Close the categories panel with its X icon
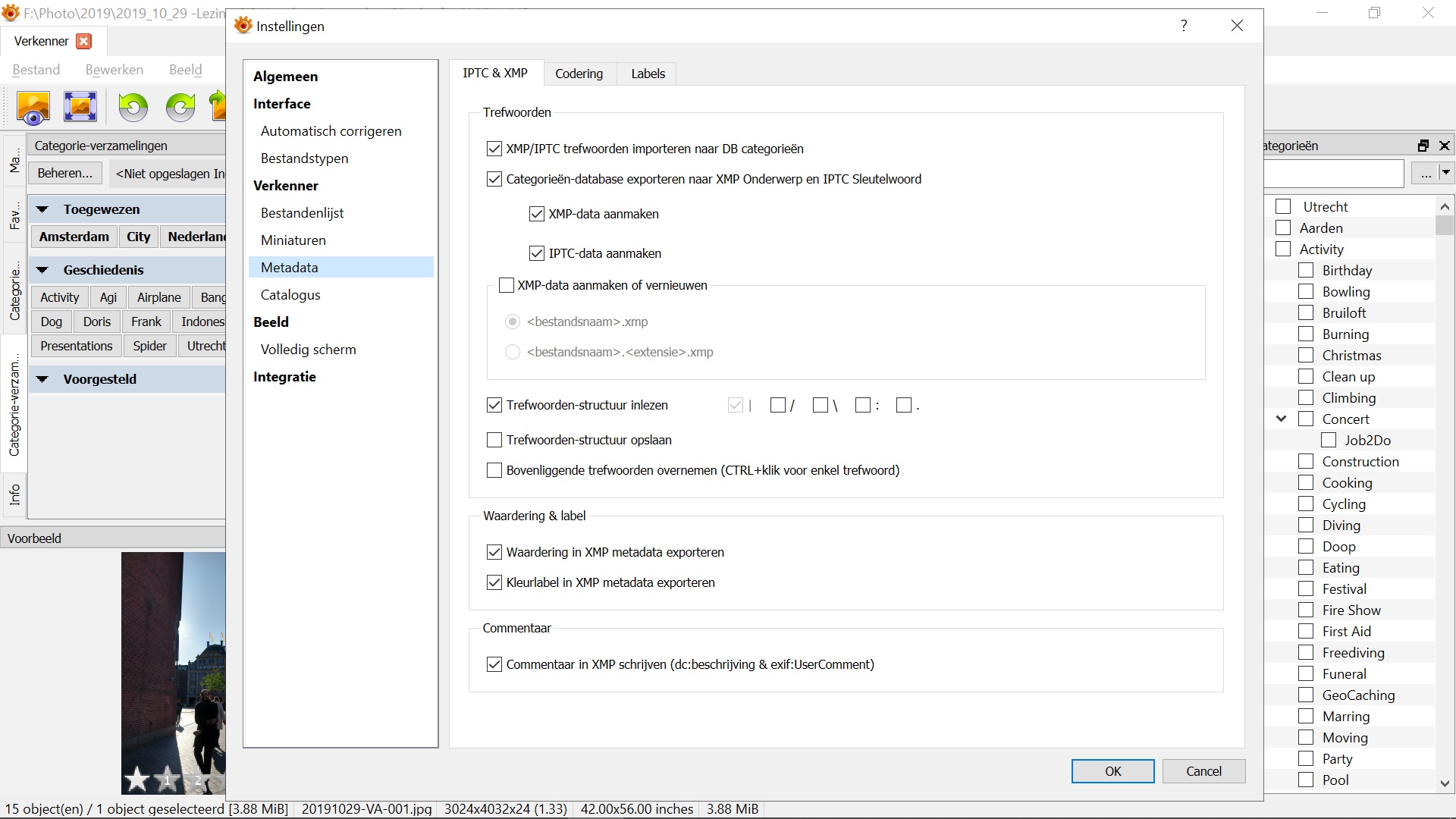Image resolution: width=1456 pixels, height=819 pixels. (1445, 146)
